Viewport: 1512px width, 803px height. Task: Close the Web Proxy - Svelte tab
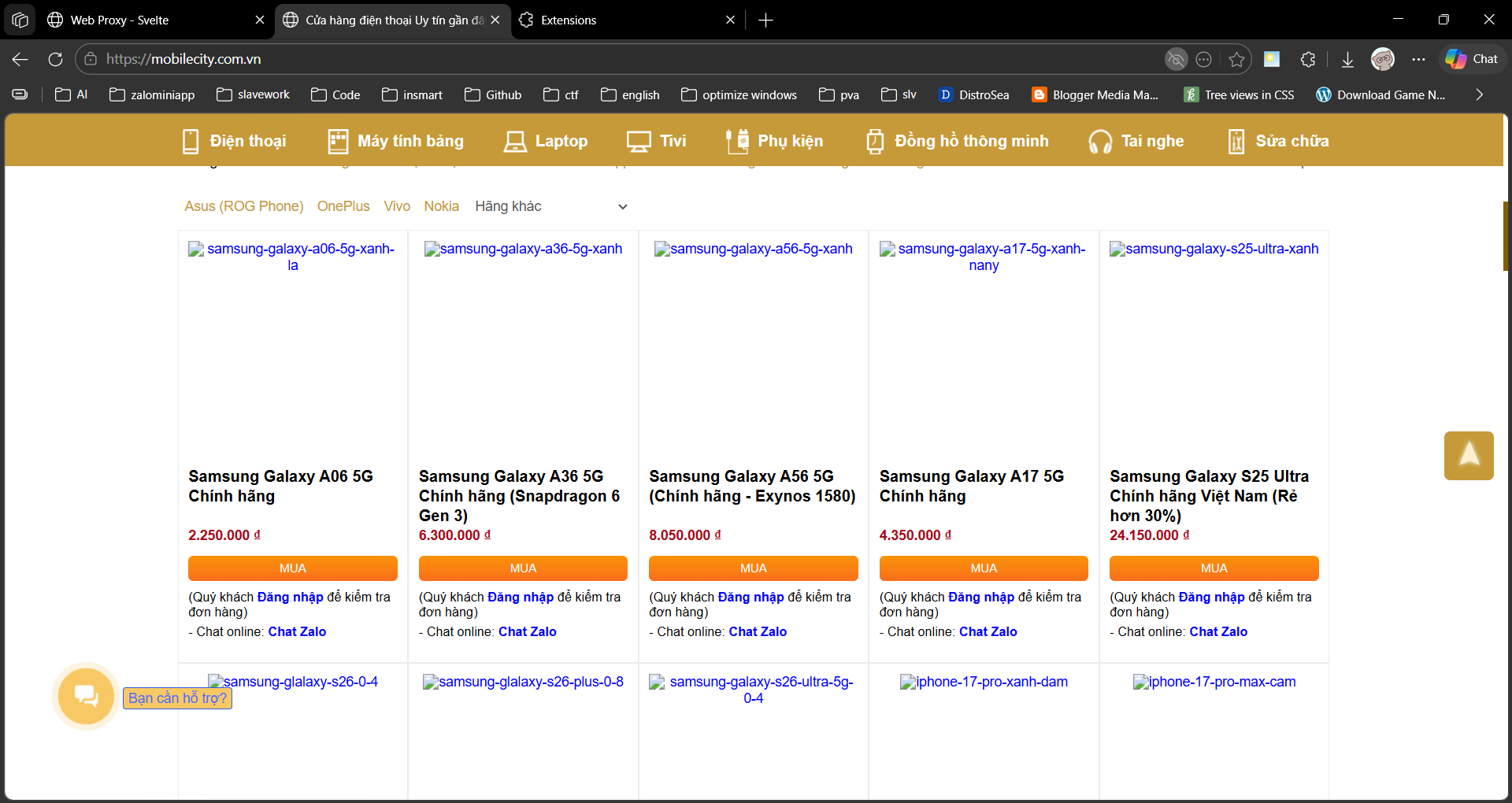point(260,20)
